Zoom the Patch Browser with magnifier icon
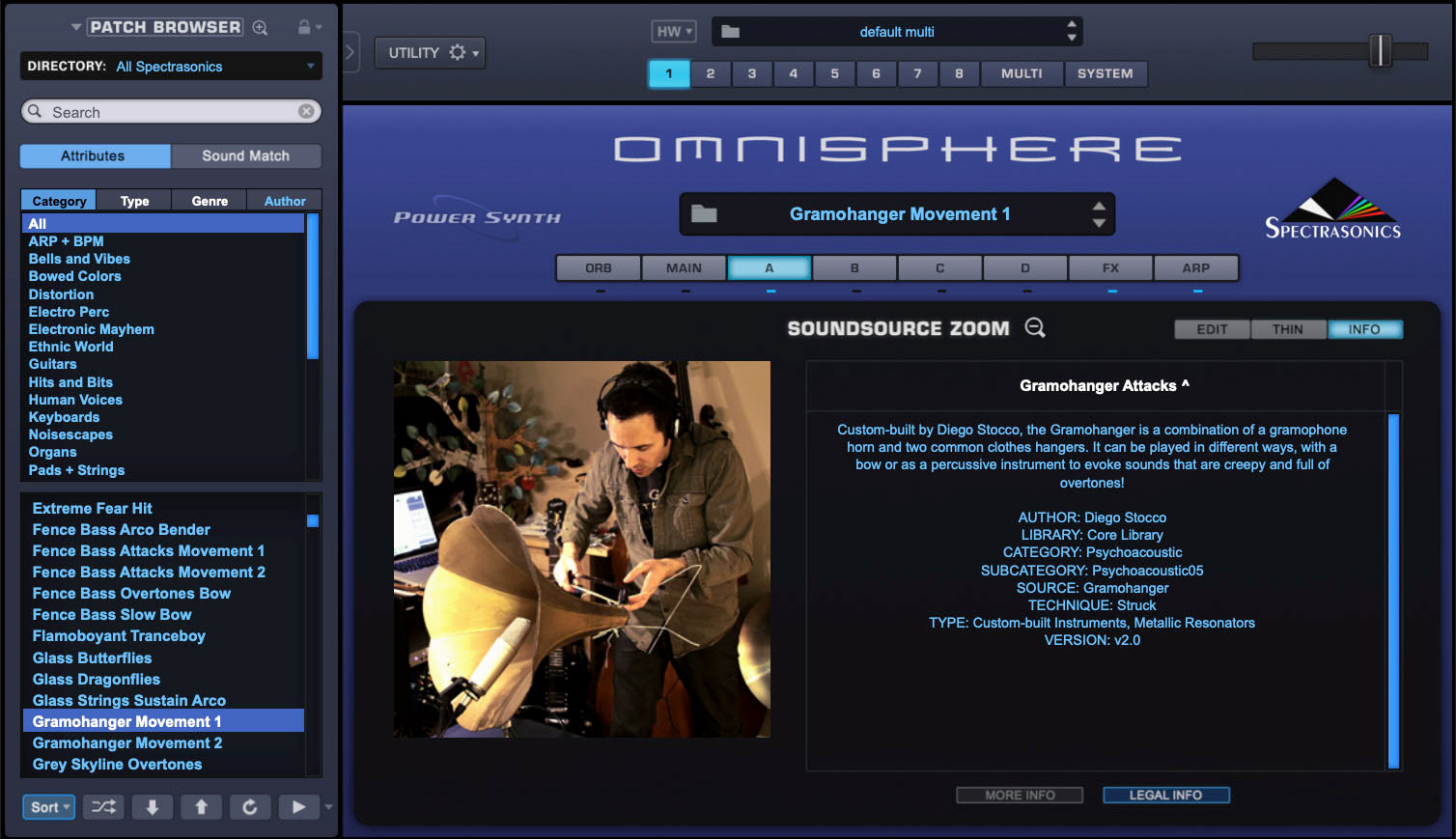Viewport: 1456px width, 839px height. 260,27
